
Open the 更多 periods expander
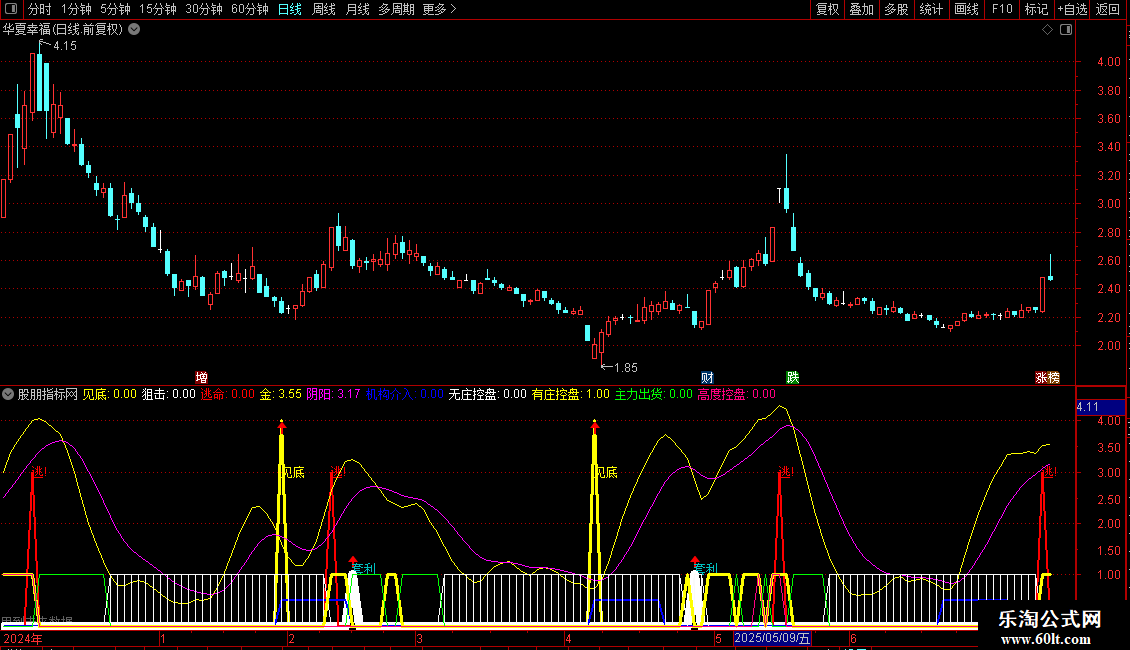point(439,9)
